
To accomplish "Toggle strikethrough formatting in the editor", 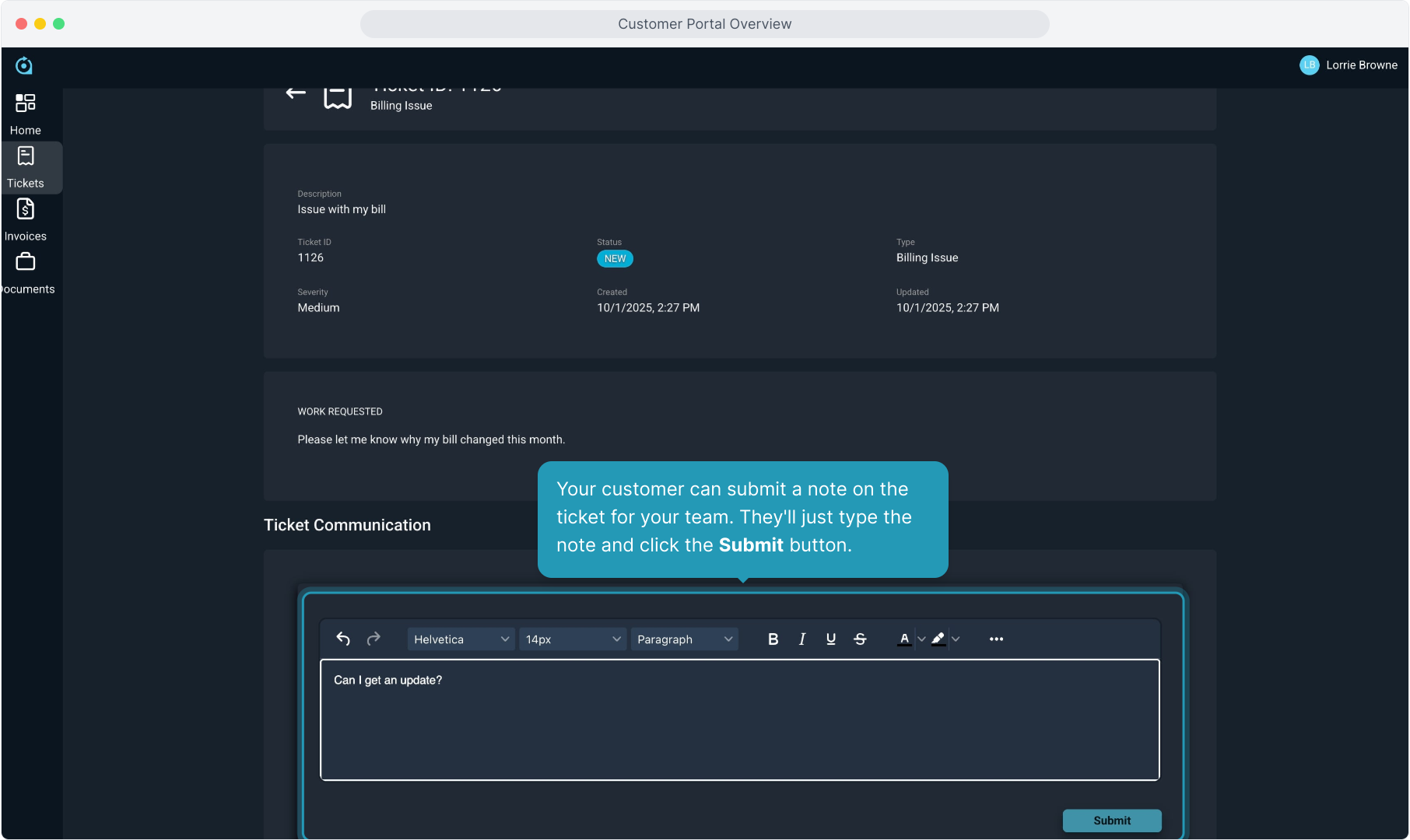I will (860, 639).
